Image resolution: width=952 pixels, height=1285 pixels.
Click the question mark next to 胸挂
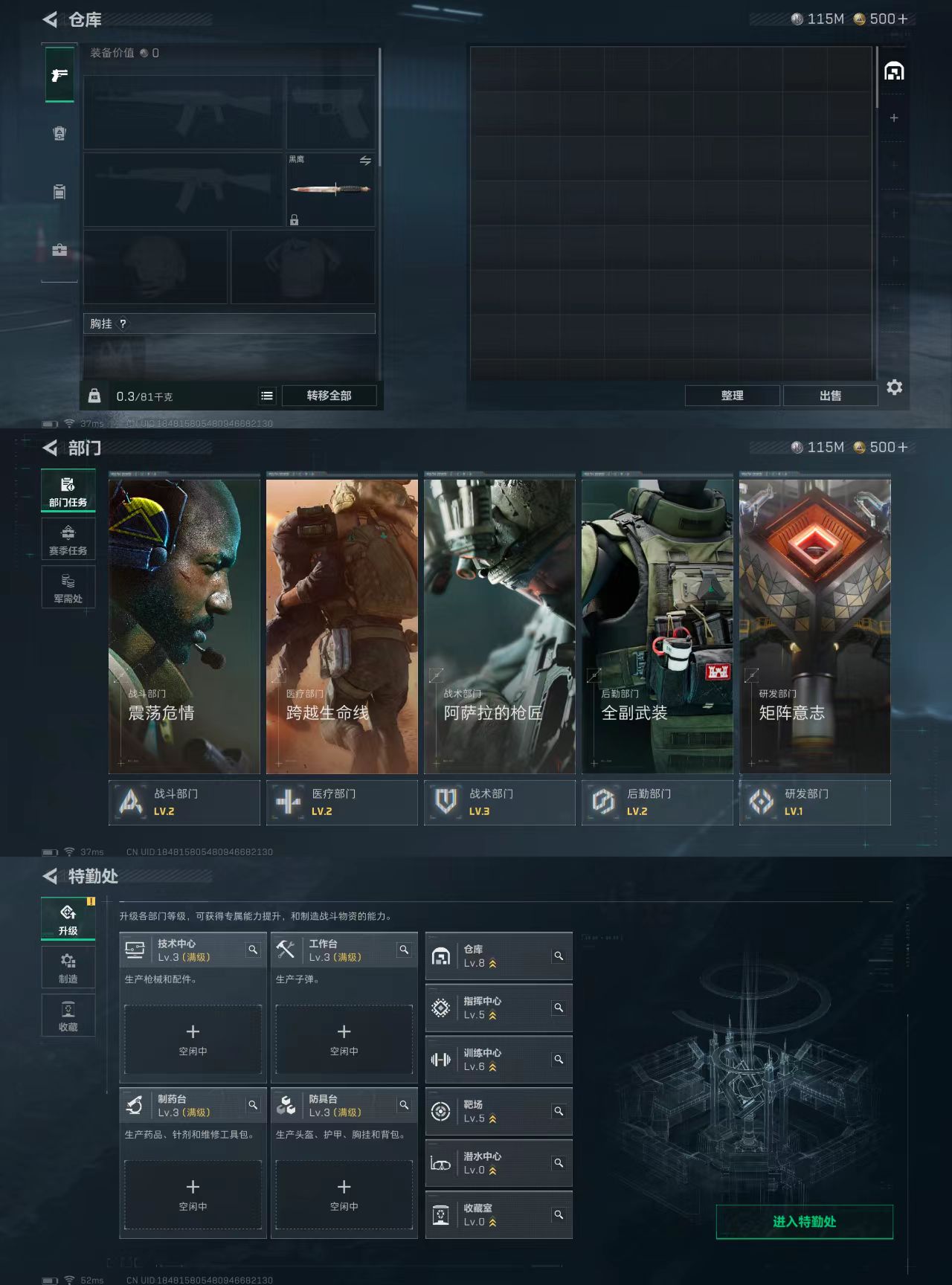pyautogui.click(x=123, y=323)
